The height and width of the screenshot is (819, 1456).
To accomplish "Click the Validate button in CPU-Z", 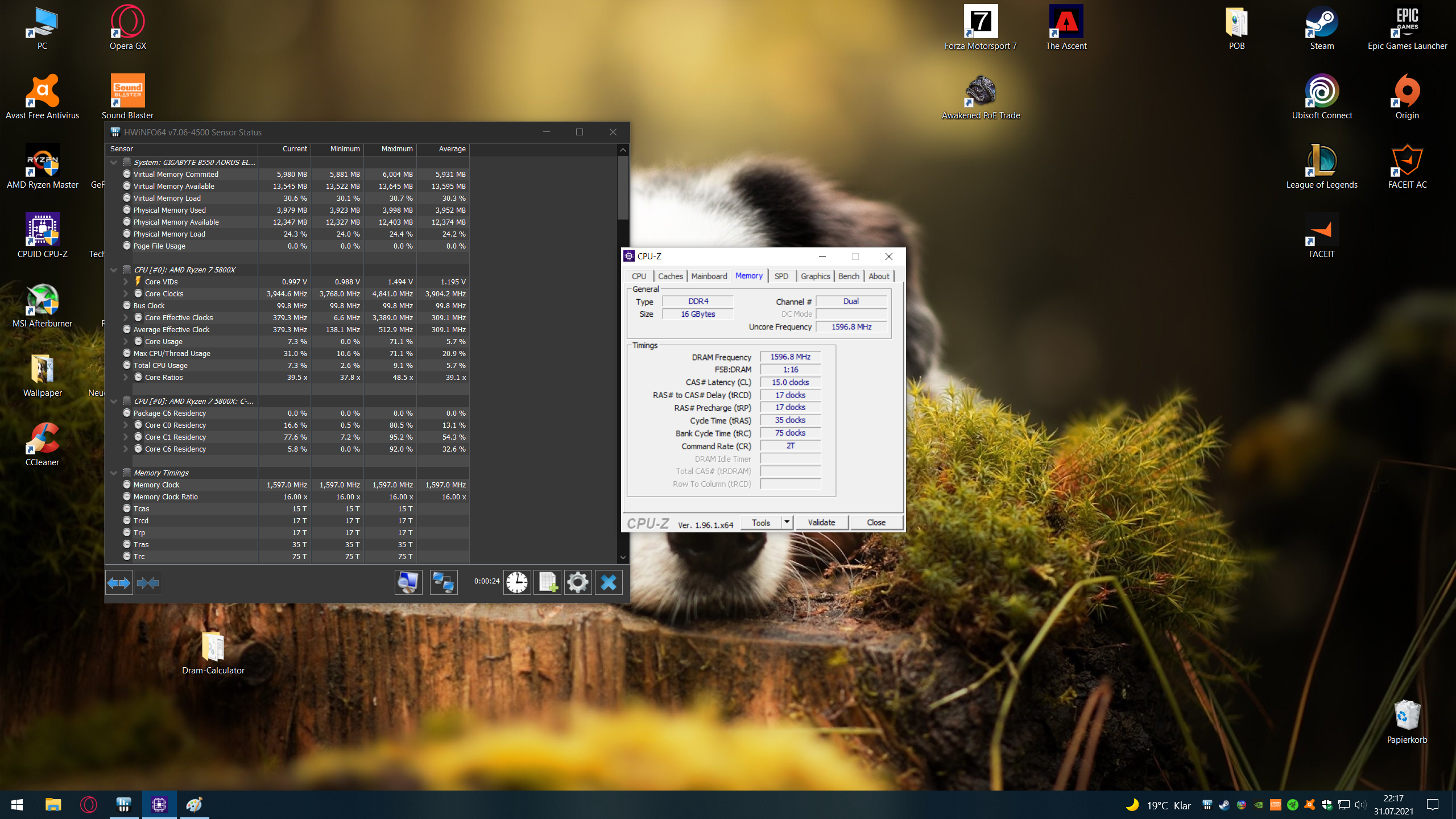I will 821,522.
